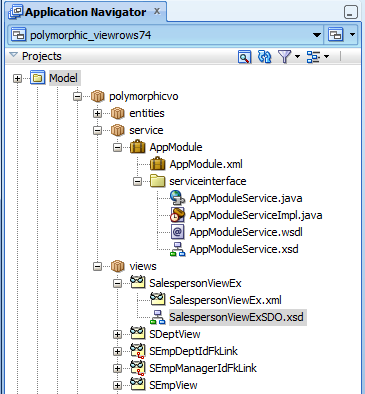Click the SalespersonViewExSDO.xsd schema icon
The height and width of the screenshot is (394, 365).
(x=157, y=317)
